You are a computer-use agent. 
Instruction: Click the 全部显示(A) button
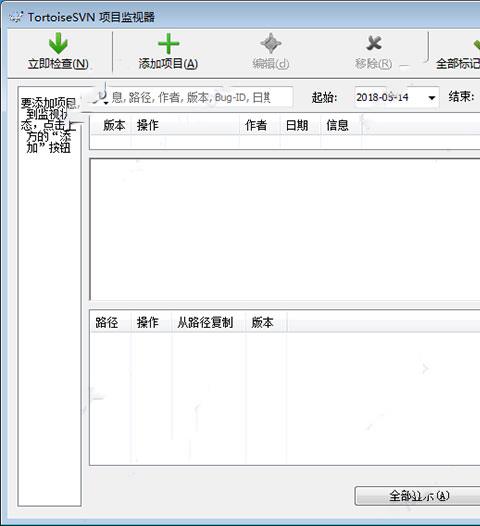pyautogui.click(x=419, y=495)
